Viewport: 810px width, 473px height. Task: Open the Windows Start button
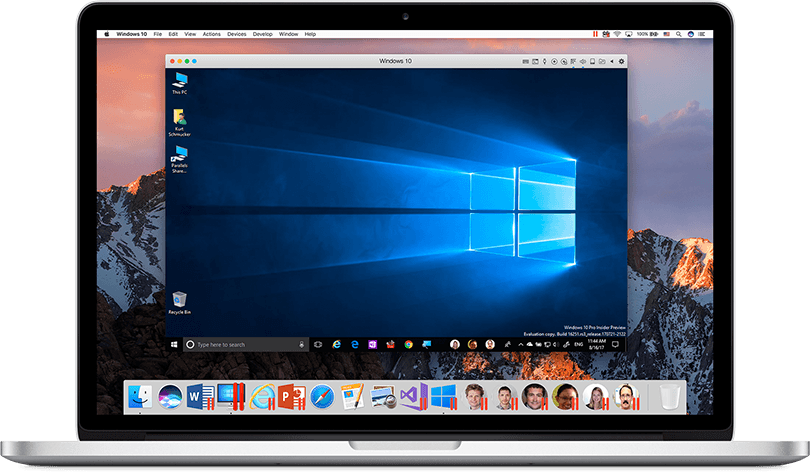[x=174, y=344]
